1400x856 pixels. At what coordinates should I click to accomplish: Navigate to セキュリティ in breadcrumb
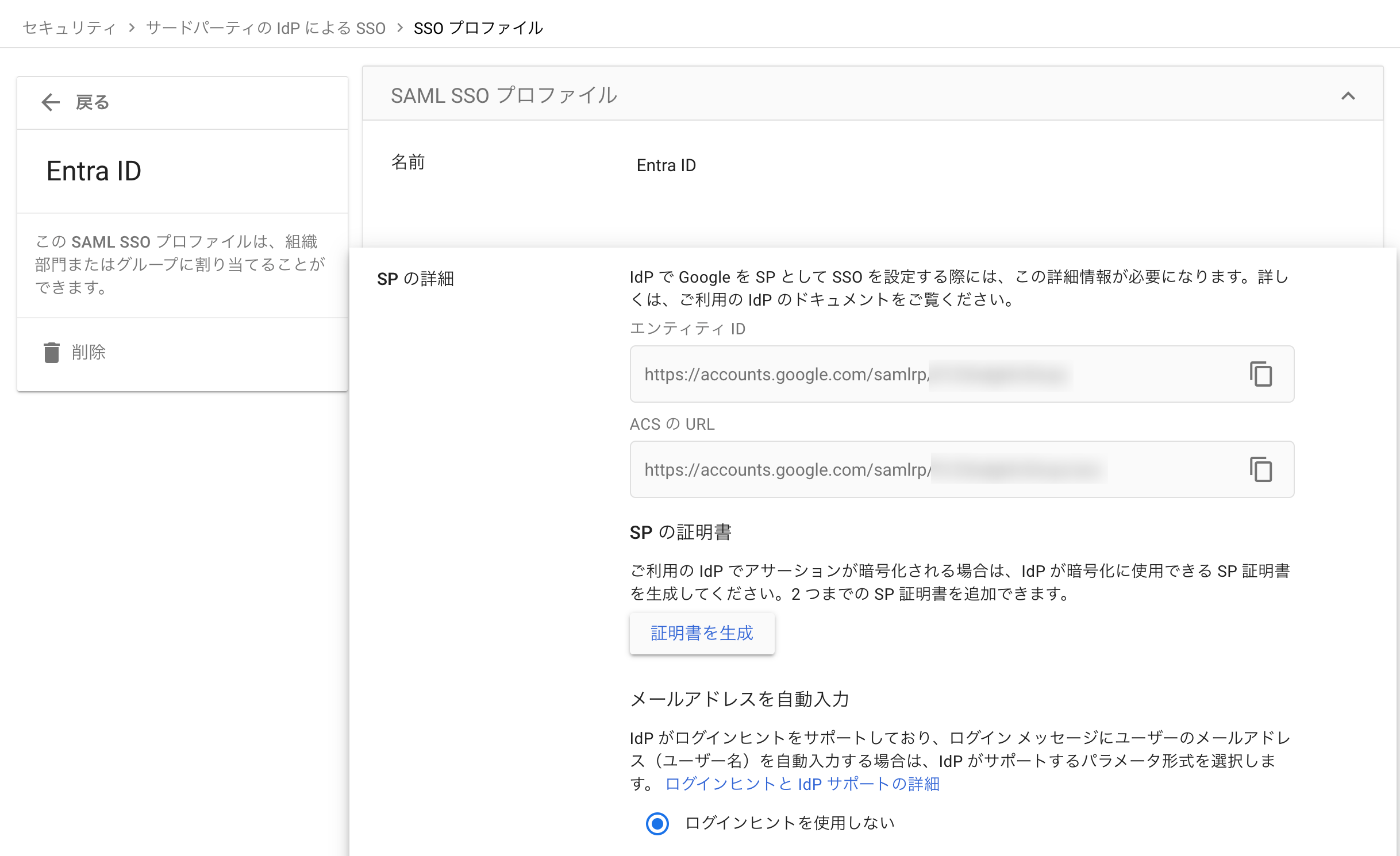(x=68, y=27)
